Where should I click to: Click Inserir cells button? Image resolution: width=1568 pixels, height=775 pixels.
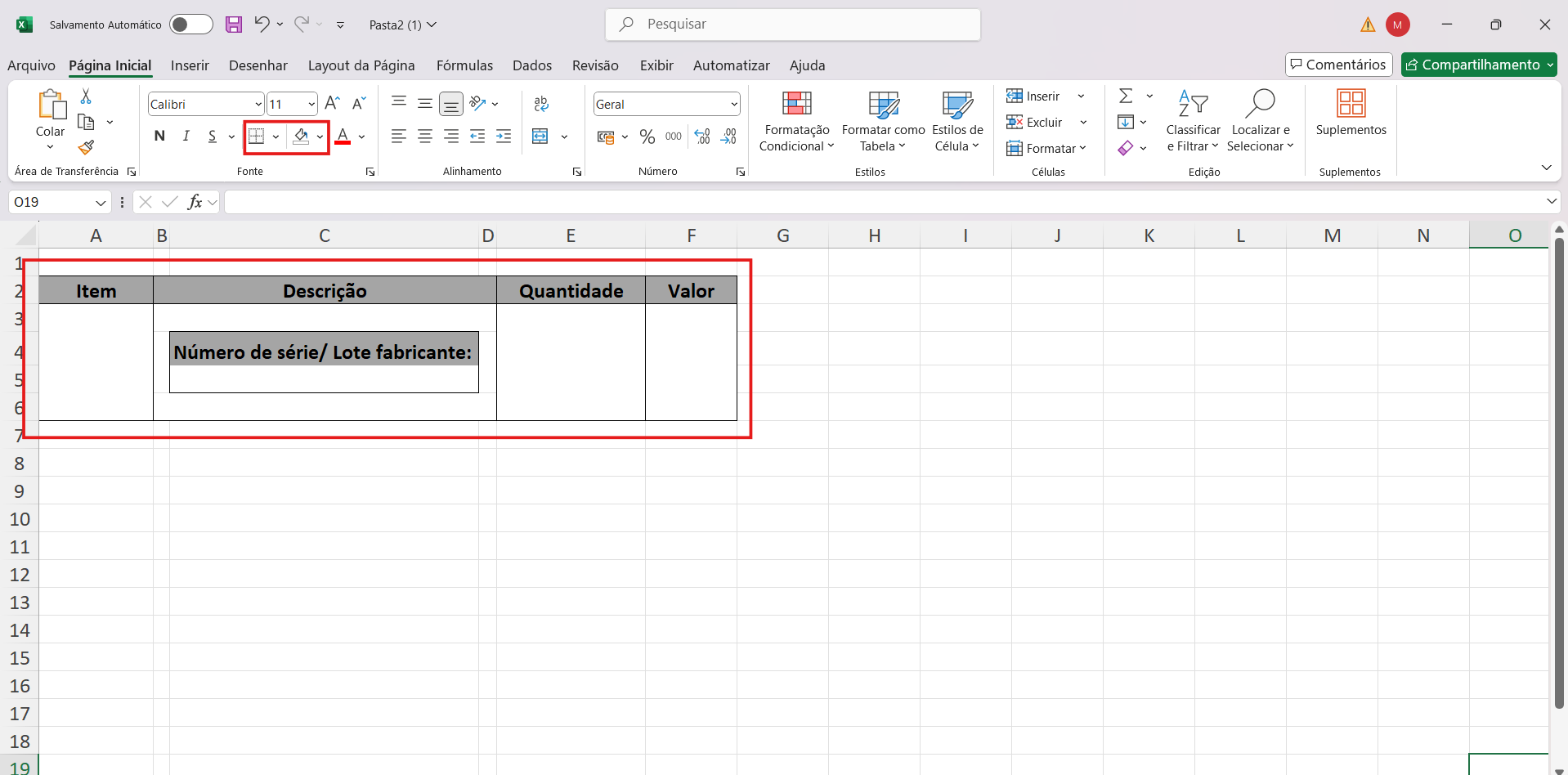click(x=1033, y=96)
